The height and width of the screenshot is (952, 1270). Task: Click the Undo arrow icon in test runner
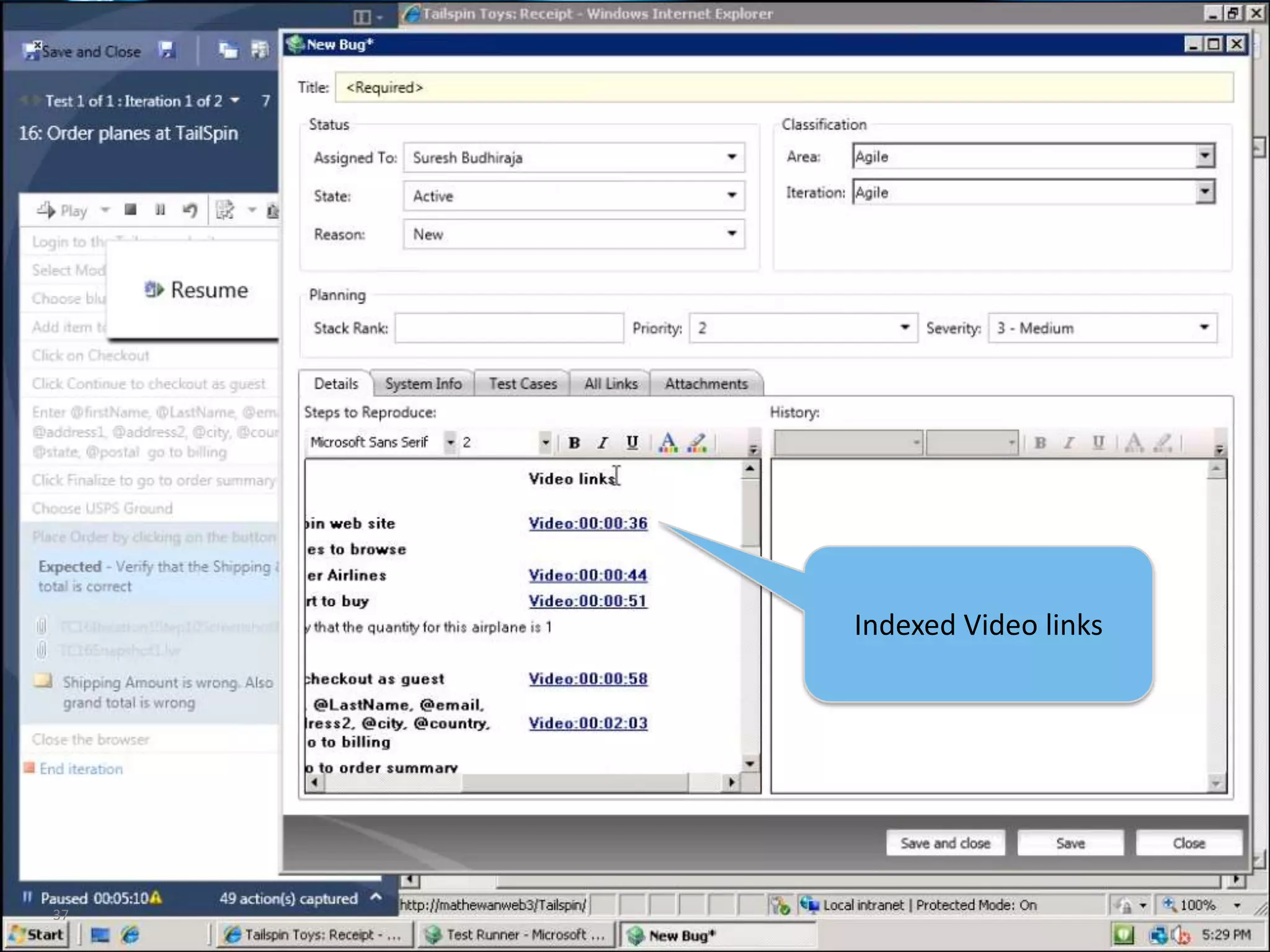(190, 211)
